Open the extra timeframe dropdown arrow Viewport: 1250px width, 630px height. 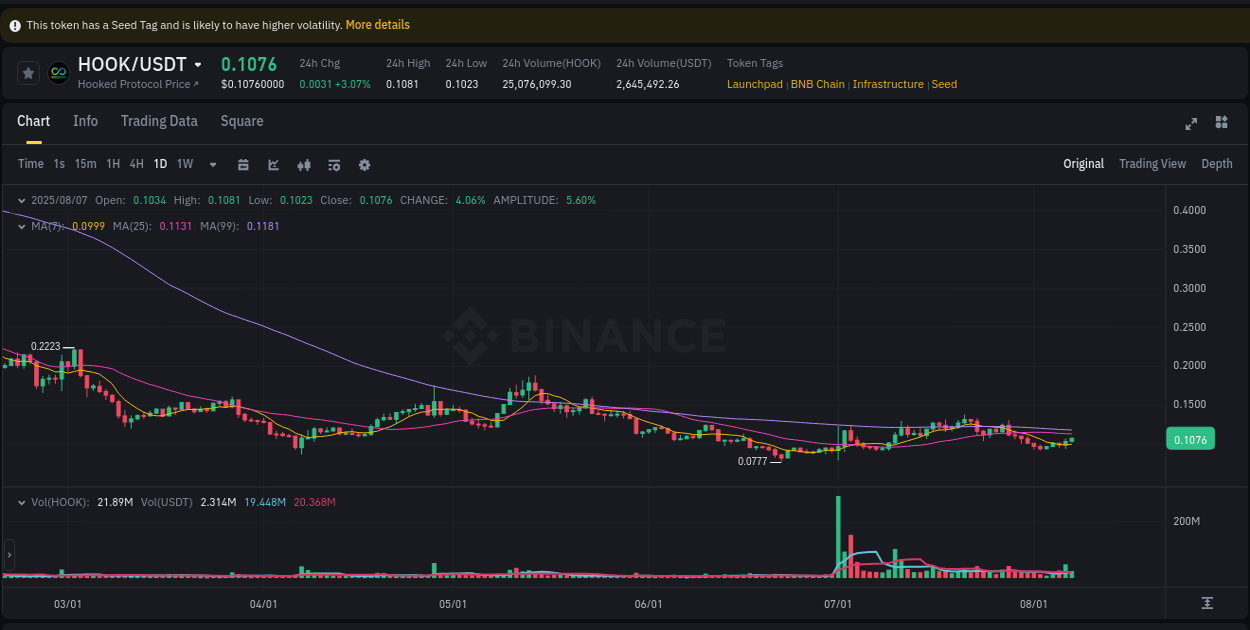212,164
